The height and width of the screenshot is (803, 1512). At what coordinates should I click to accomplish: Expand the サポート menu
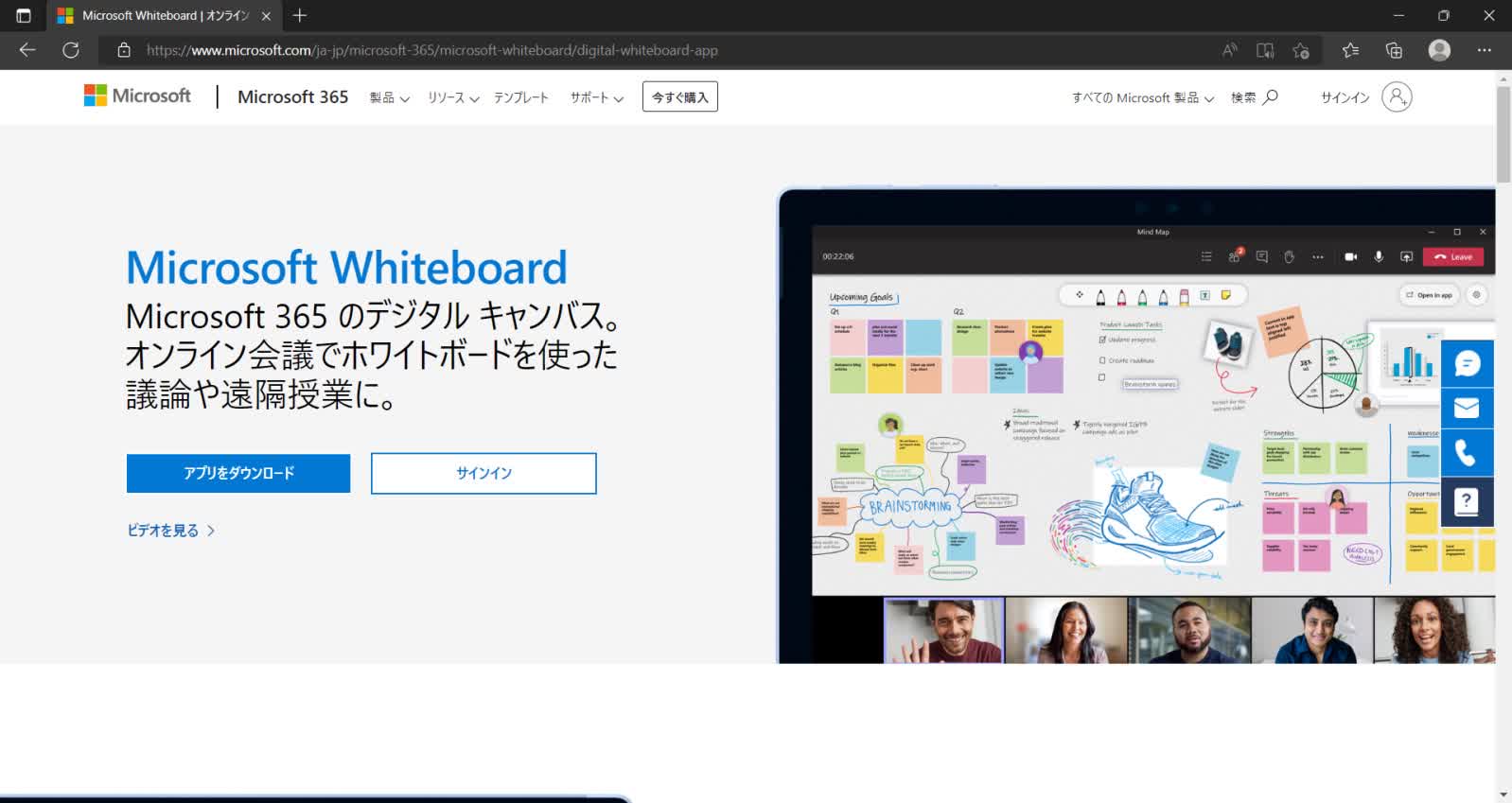(596, 97)
